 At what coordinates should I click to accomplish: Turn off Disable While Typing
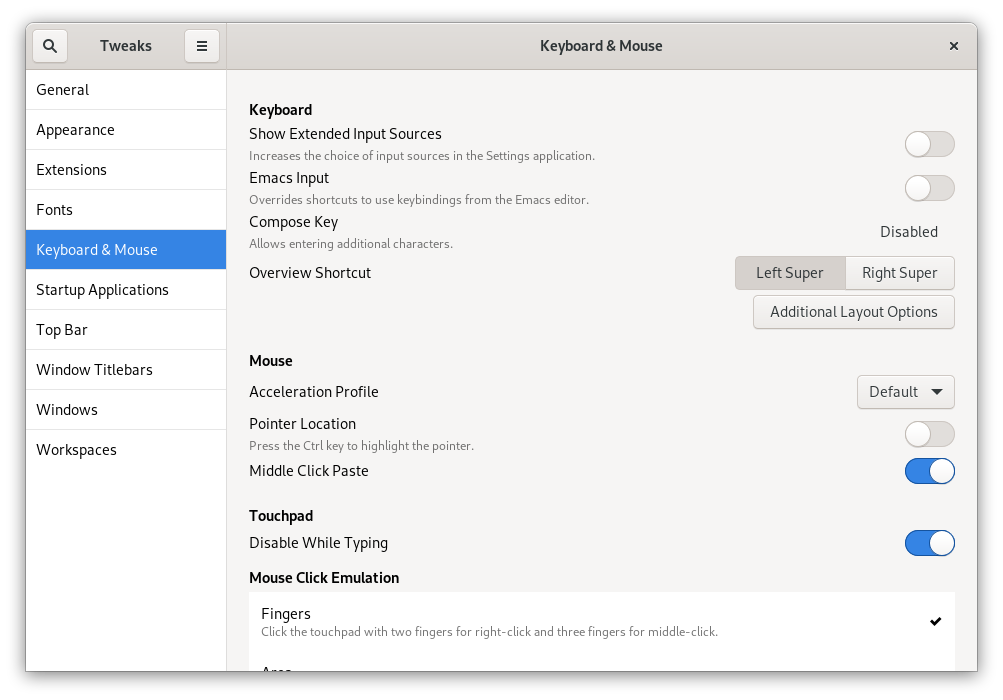click(929, 543)
